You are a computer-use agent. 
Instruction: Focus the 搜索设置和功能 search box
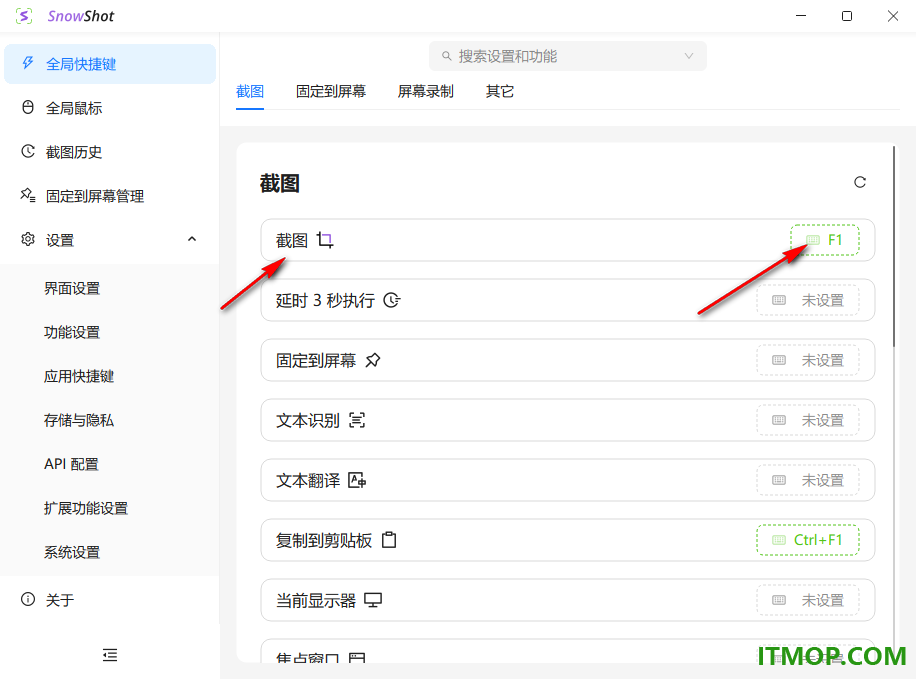coord(567,56)
